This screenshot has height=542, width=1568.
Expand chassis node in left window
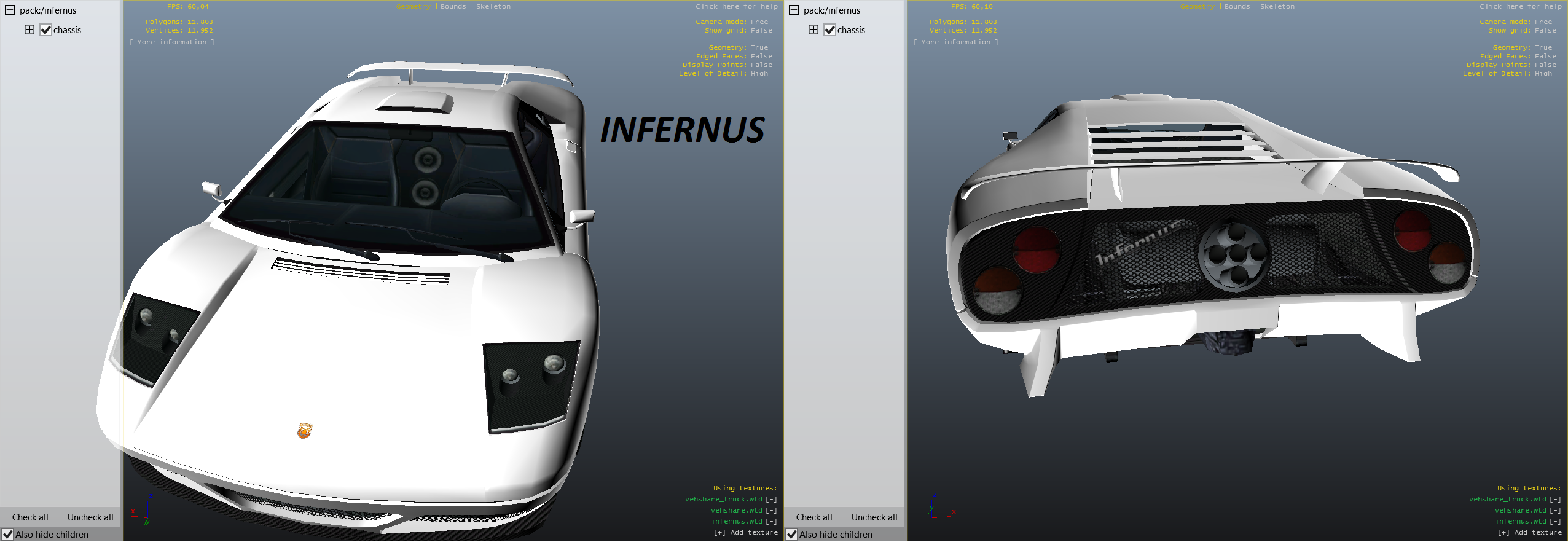pos(29,29)
